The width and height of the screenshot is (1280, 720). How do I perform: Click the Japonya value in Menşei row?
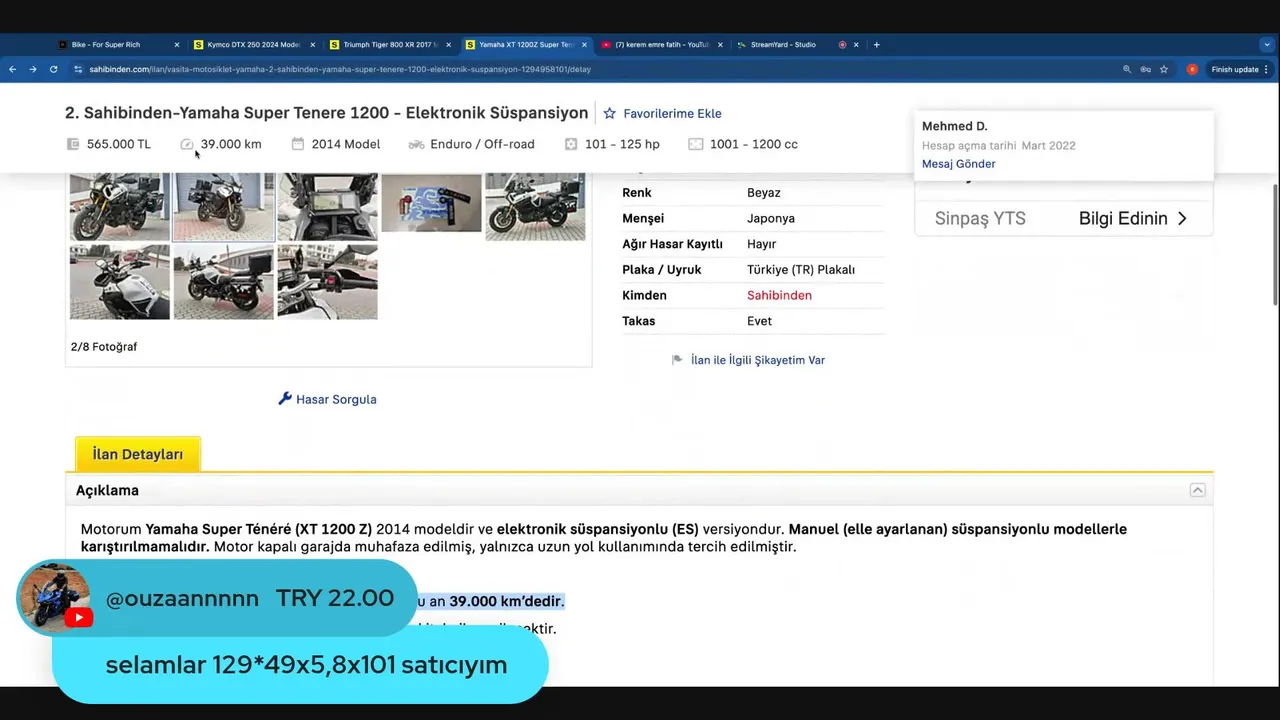(x=771, y=218)
